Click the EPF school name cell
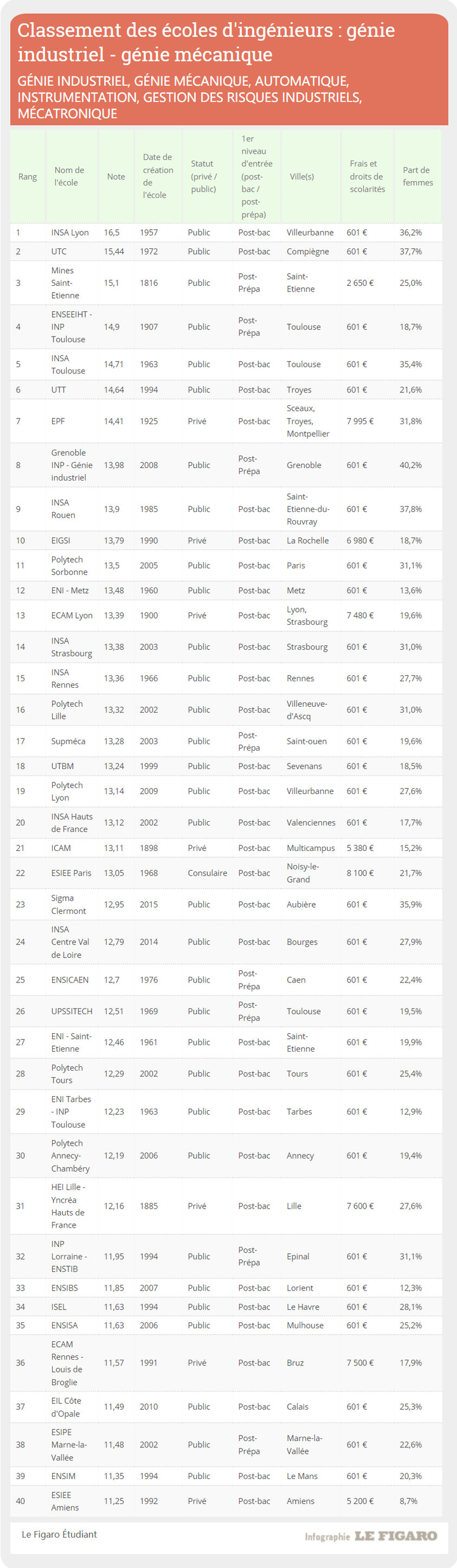This screenshot has height=1568, width=457. 58,421
